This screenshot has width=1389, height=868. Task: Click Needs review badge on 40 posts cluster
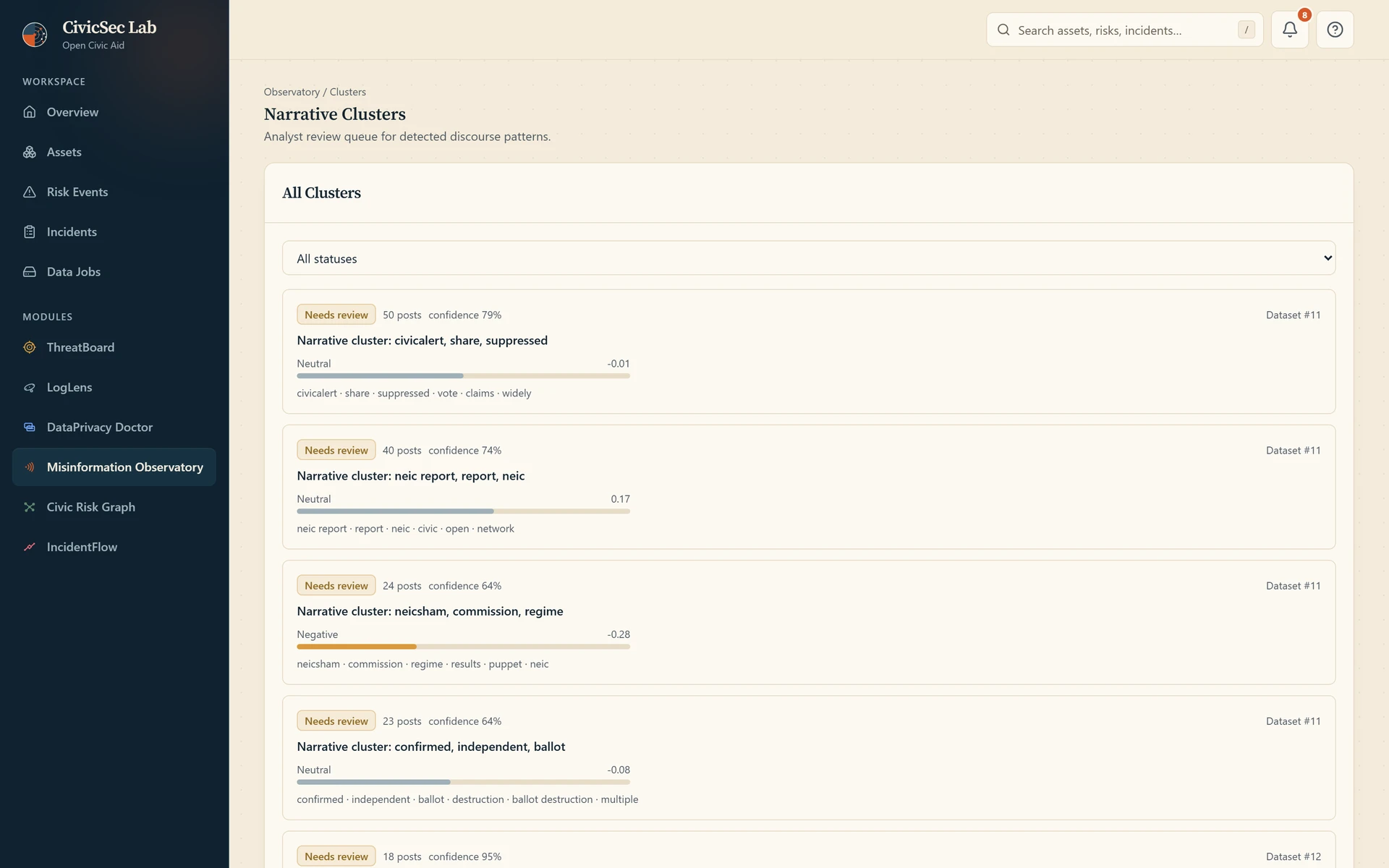tap(336, 450)
